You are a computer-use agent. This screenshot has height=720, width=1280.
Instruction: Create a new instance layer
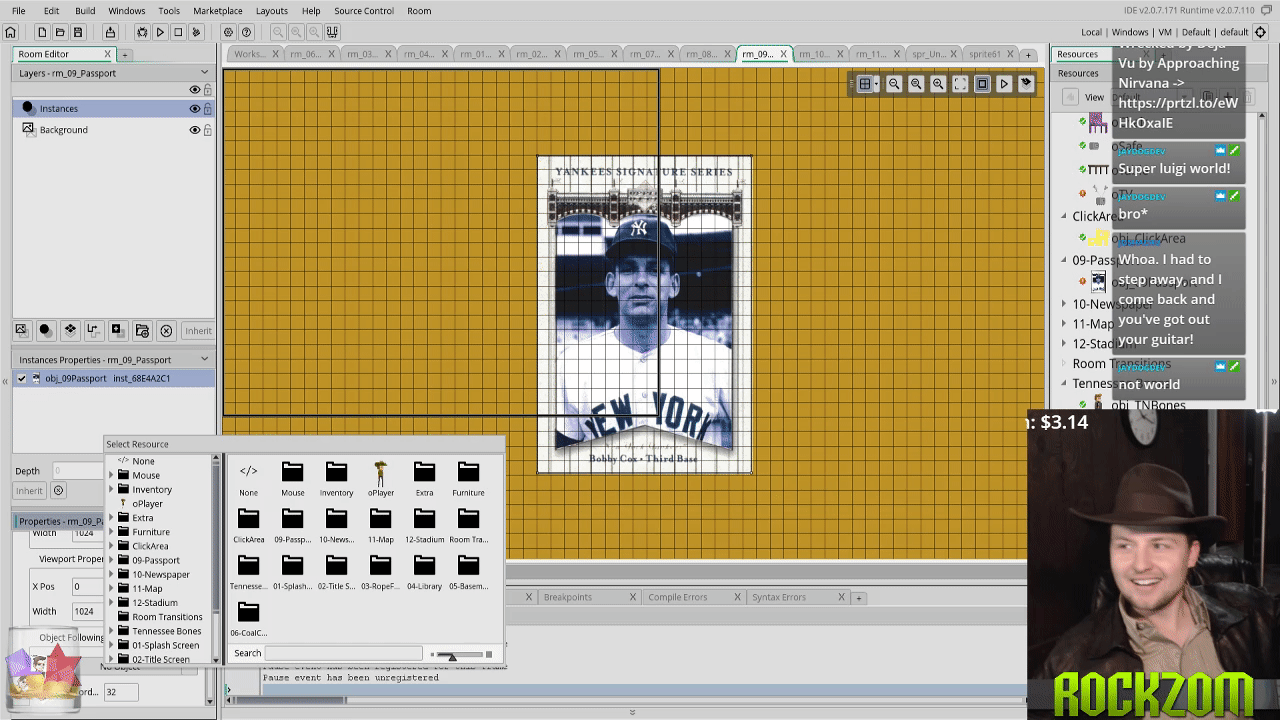tap(45, 330)
